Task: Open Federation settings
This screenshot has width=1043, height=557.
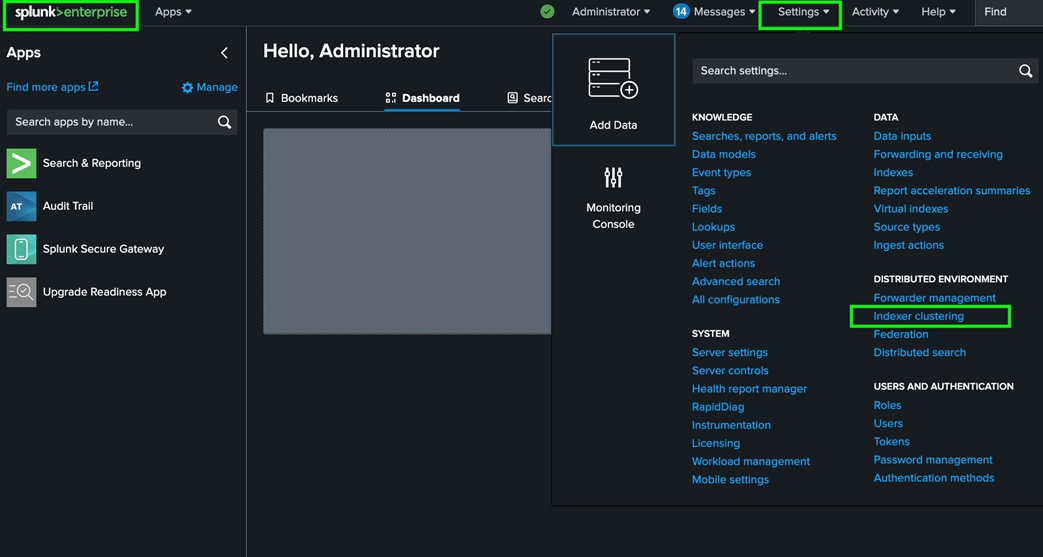Action: (901, 334)
